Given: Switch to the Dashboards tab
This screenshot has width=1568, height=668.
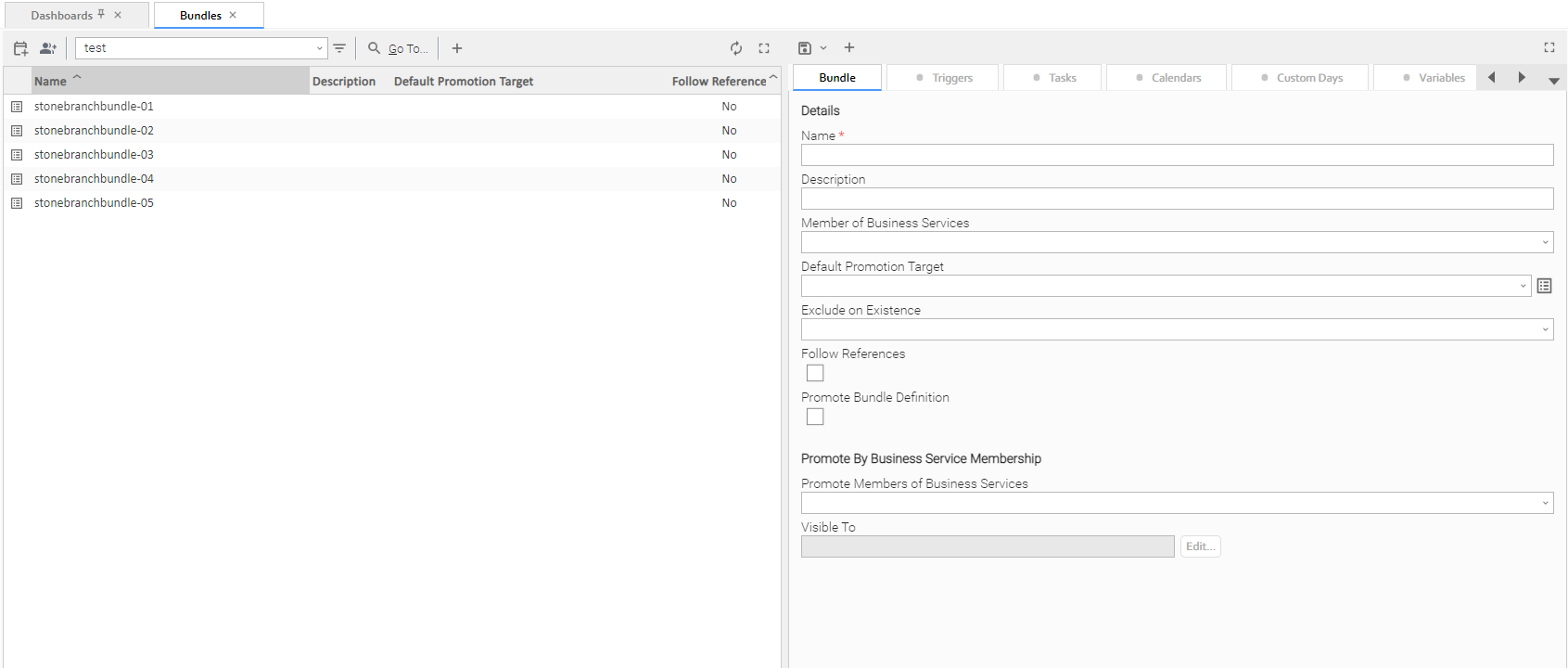Looking at the screenshot, I should point(61,16).
